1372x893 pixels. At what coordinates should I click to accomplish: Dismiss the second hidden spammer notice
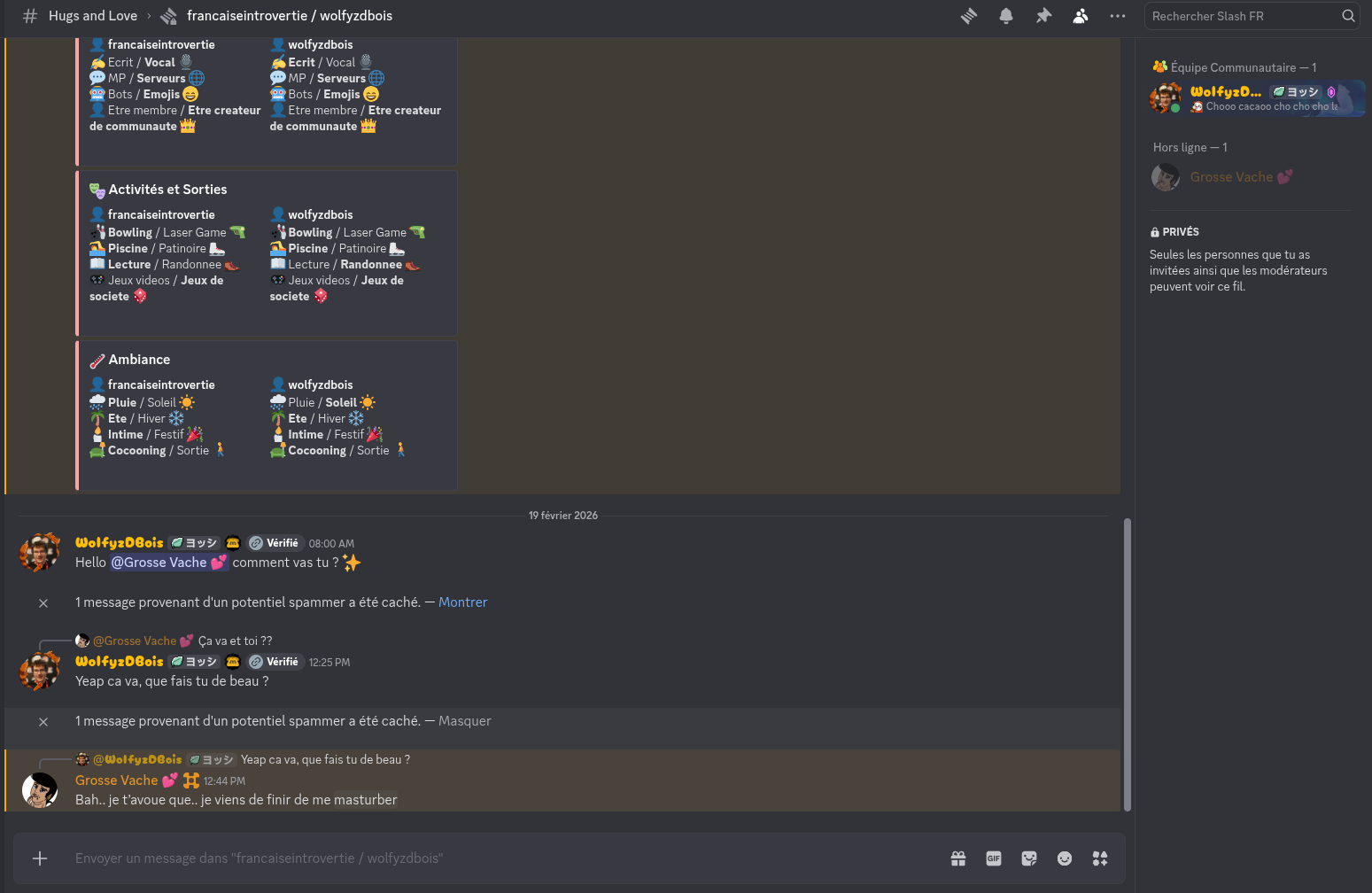coord(43,722)
